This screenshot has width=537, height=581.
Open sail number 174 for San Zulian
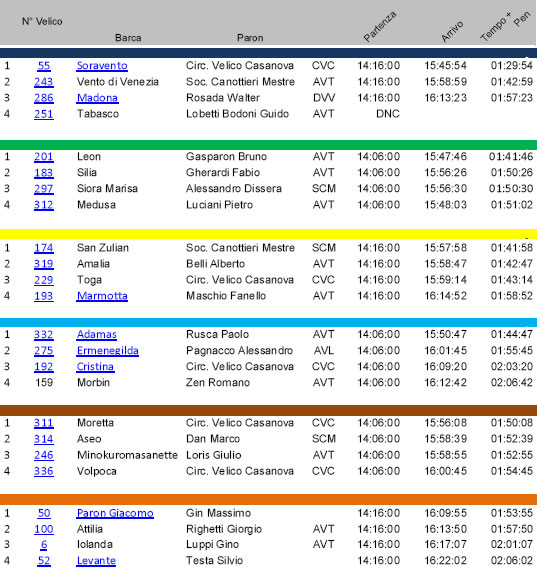44,248
